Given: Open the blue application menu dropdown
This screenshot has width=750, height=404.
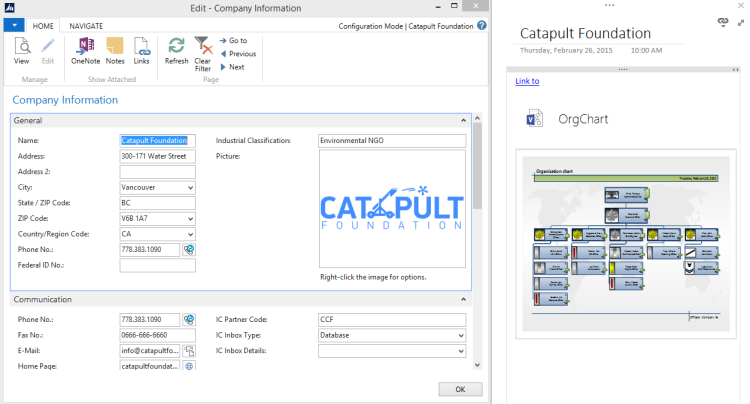Looking at the screenshot, I should click(14, 25).
